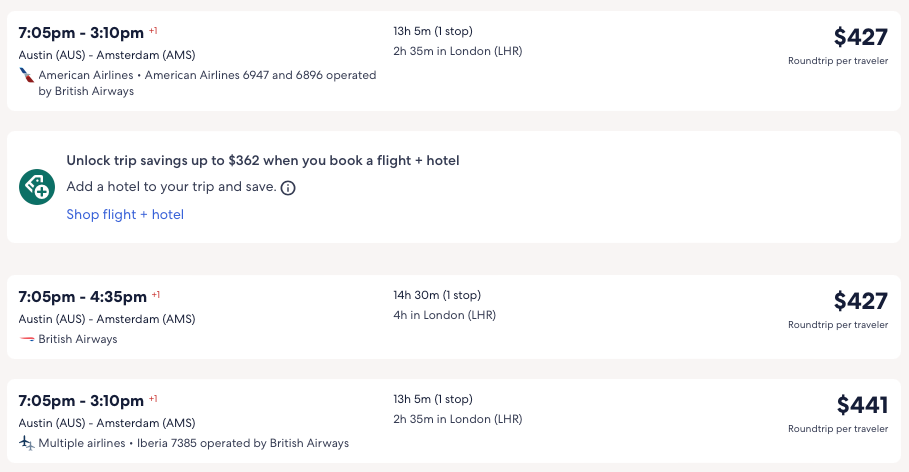The image size is (909, 472).
Task: Pick the Multiple airlines Iberia 7385 flight
Action: [x=82, y=400]
